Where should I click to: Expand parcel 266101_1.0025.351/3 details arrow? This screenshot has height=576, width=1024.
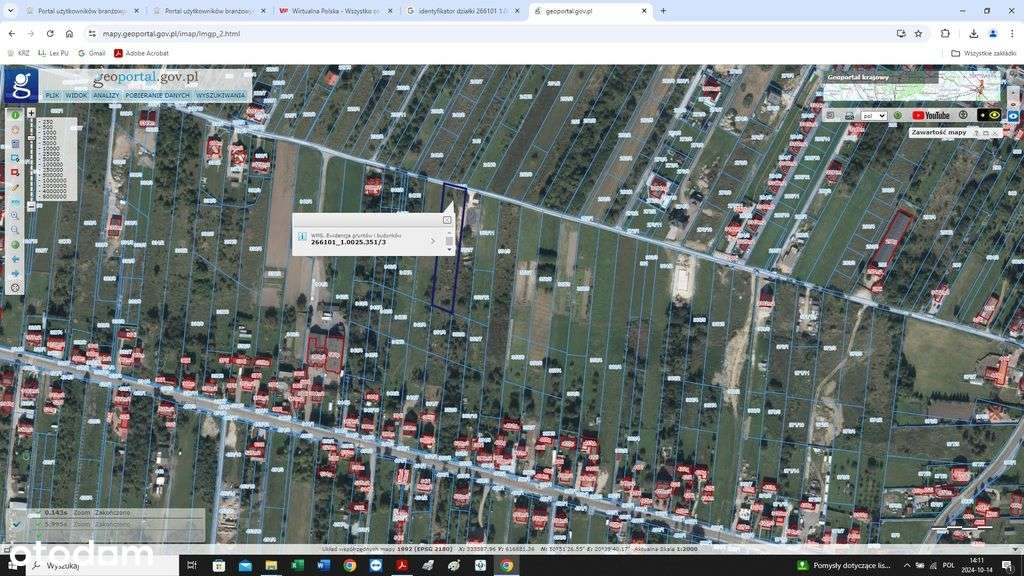pos(432,242)
